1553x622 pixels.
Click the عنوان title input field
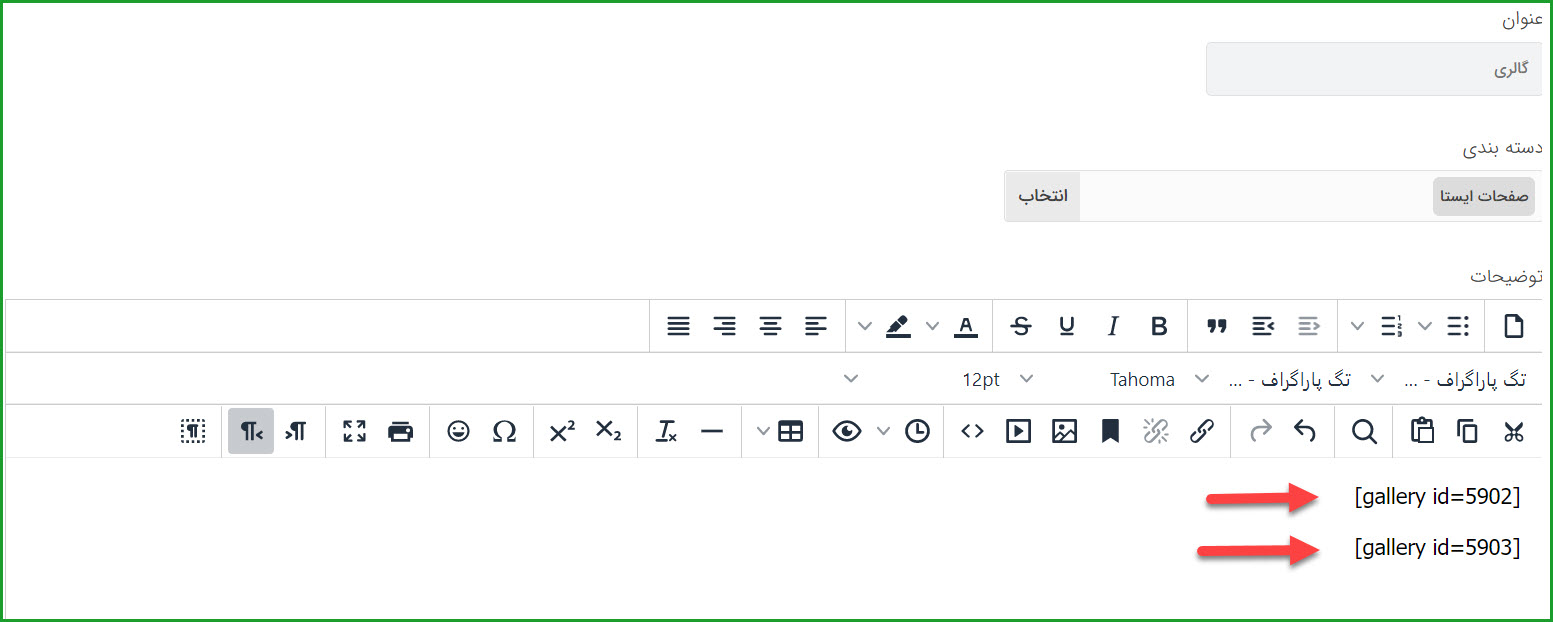pyautogui.click(x=1374, y=69)
